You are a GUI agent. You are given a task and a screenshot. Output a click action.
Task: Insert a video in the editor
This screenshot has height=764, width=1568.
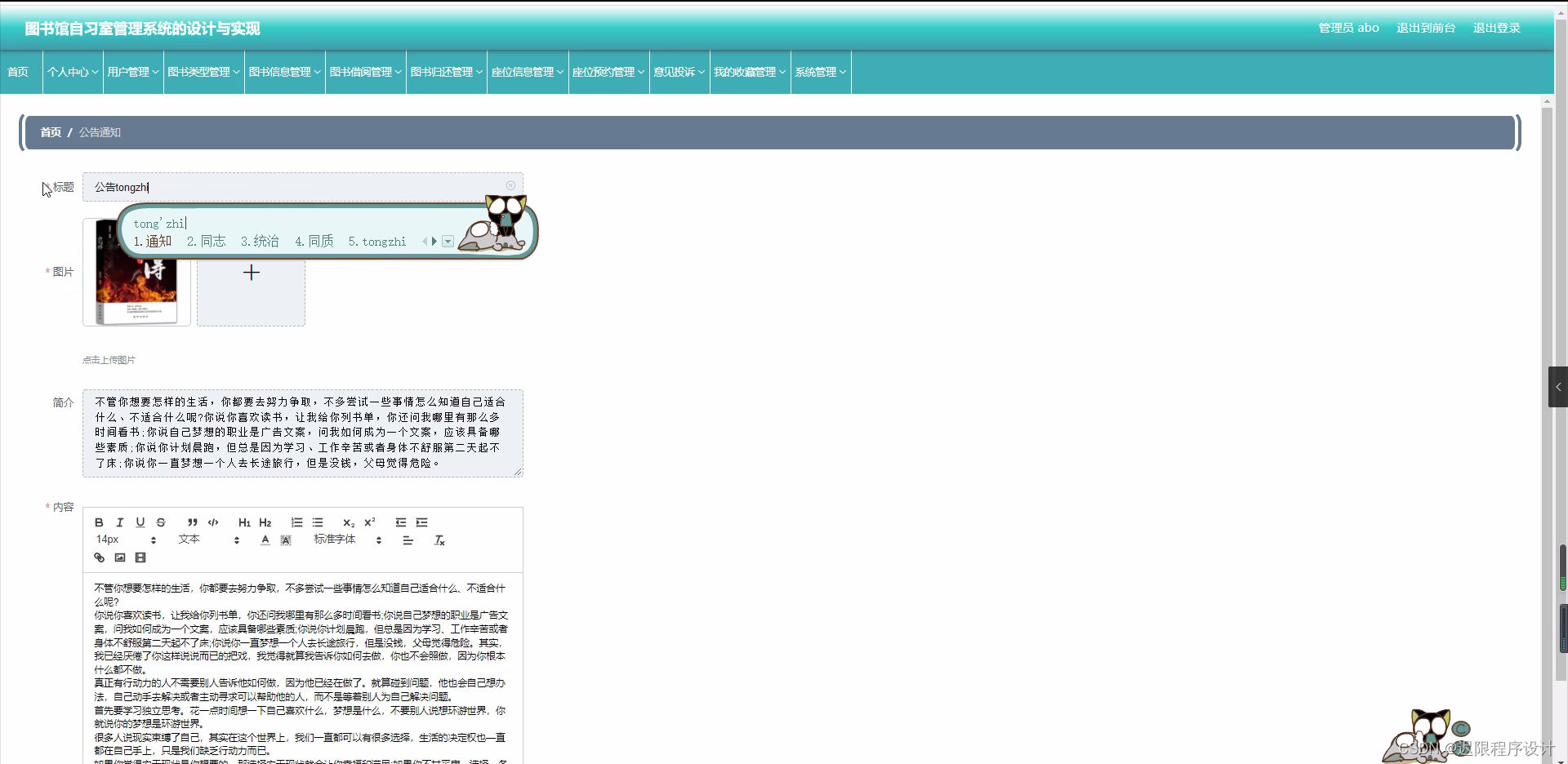[140, 557]
